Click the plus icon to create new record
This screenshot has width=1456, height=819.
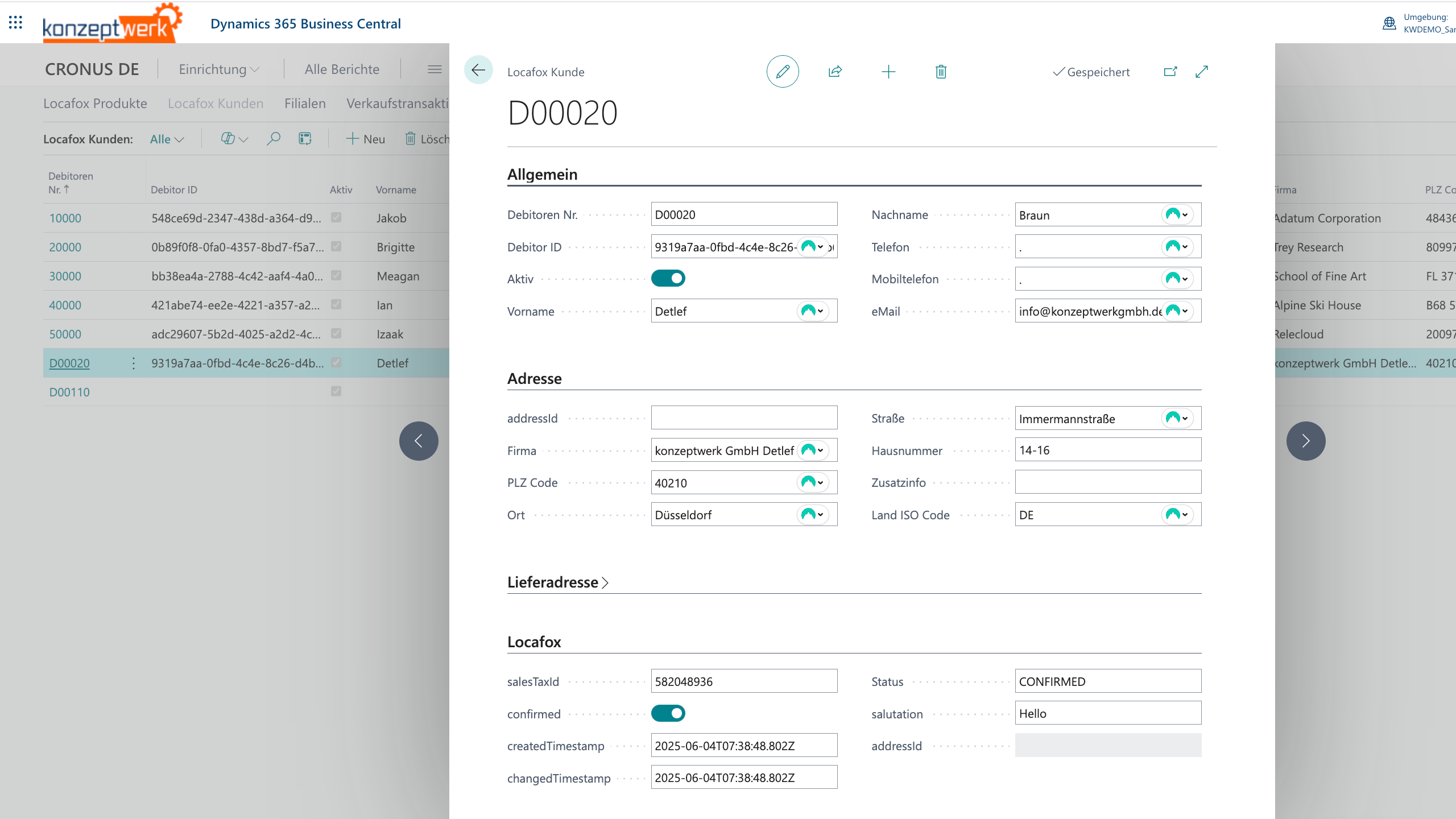888,72
